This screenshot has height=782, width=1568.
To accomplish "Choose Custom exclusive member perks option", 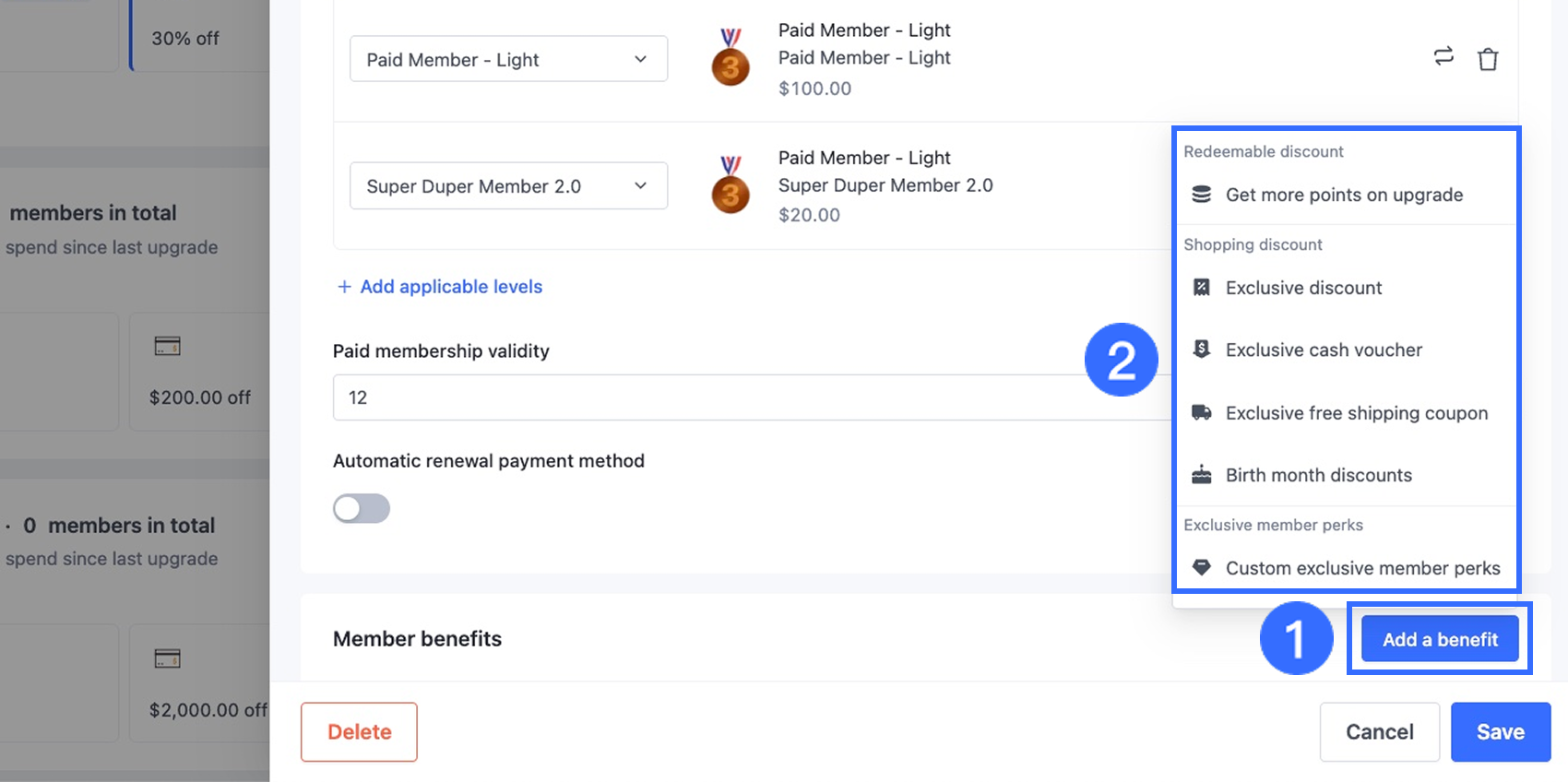I will [x=1362, y=568].
